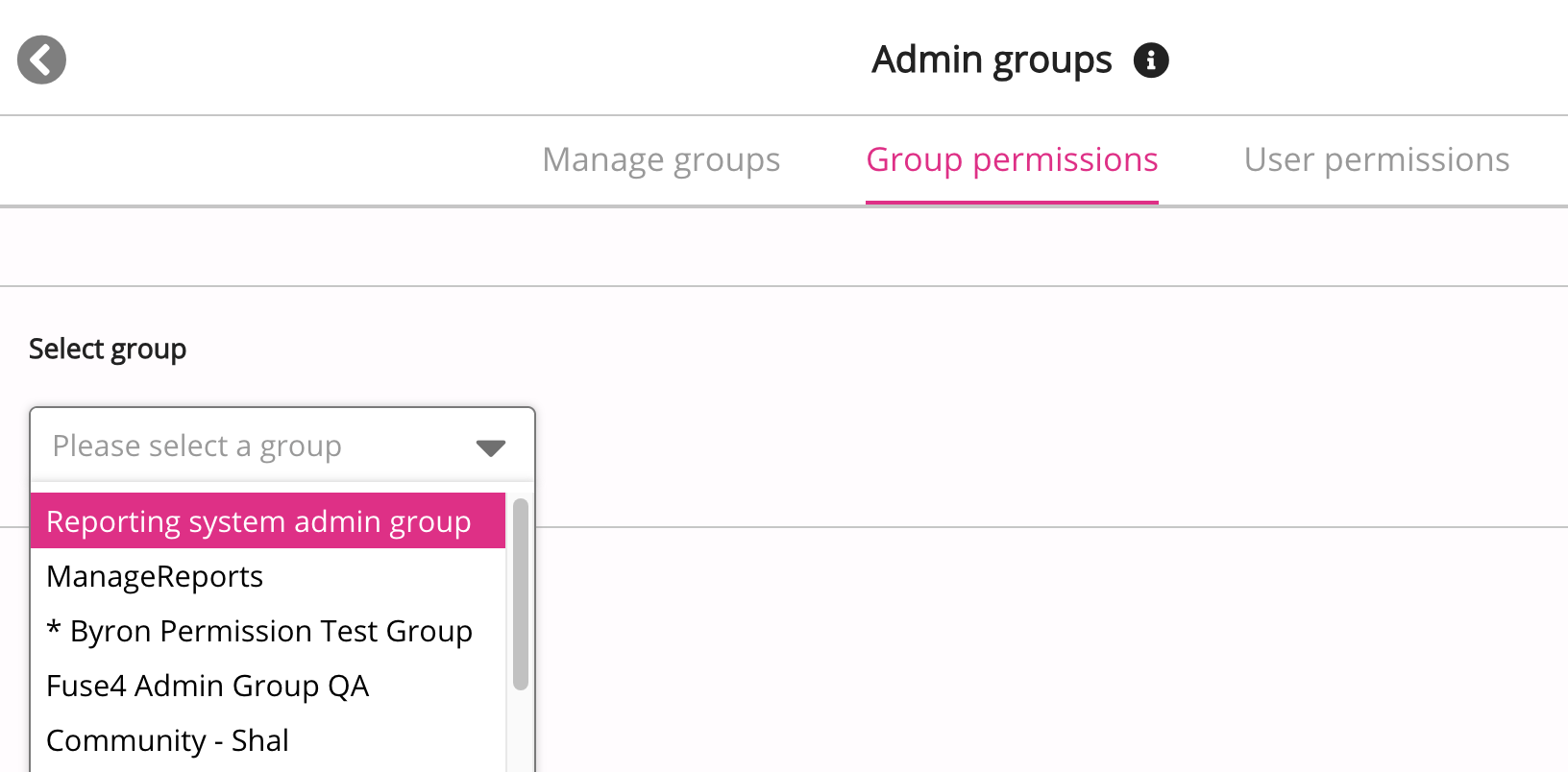
Task: Click empty page area right of dropdown list
Action: pos(961,653)
